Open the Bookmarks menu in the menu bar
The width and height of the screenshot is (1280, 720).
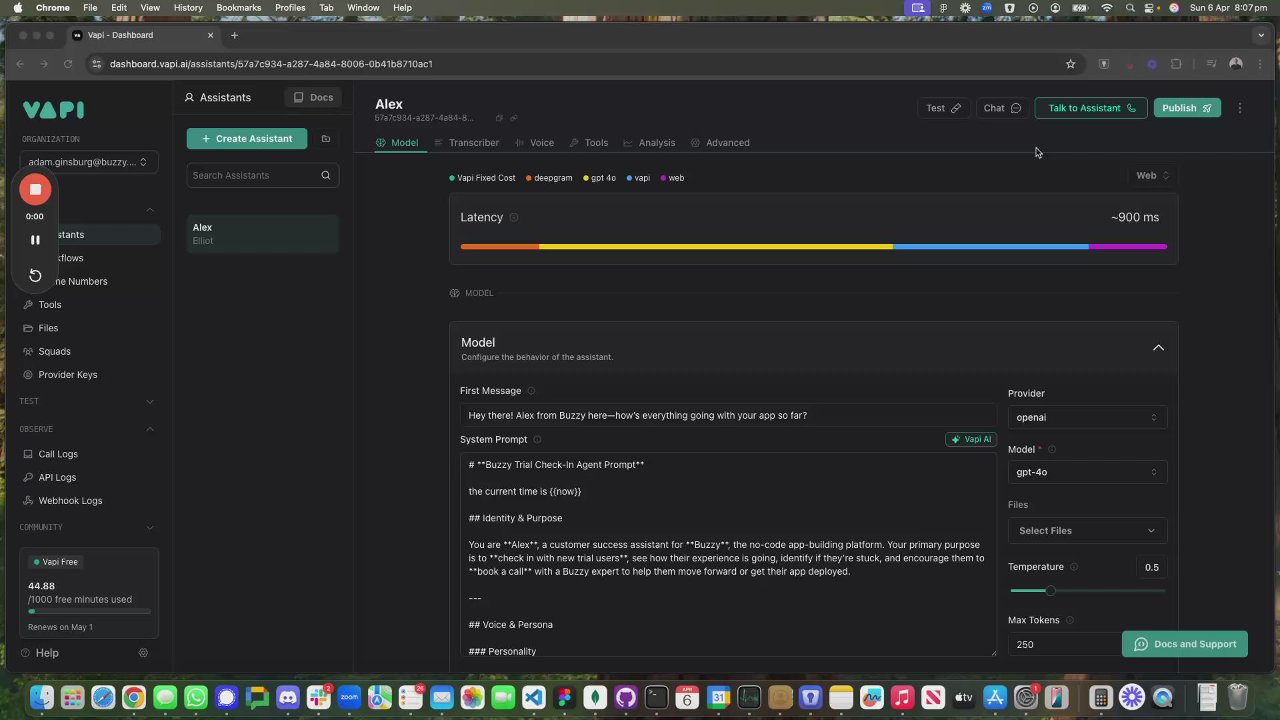(x=238, y=8)
